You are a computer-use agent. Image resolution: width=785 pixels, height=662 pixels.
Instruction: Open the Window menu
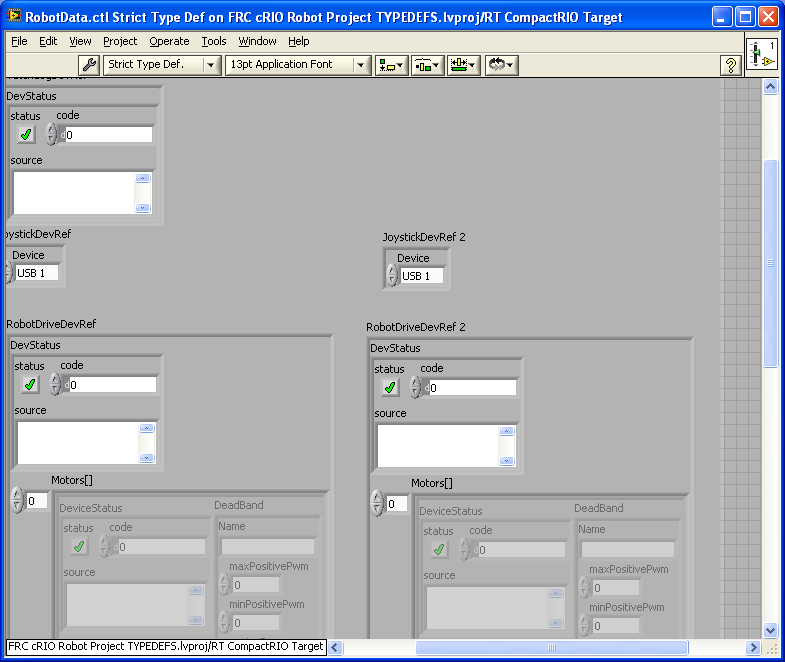[x=257, y=41]
